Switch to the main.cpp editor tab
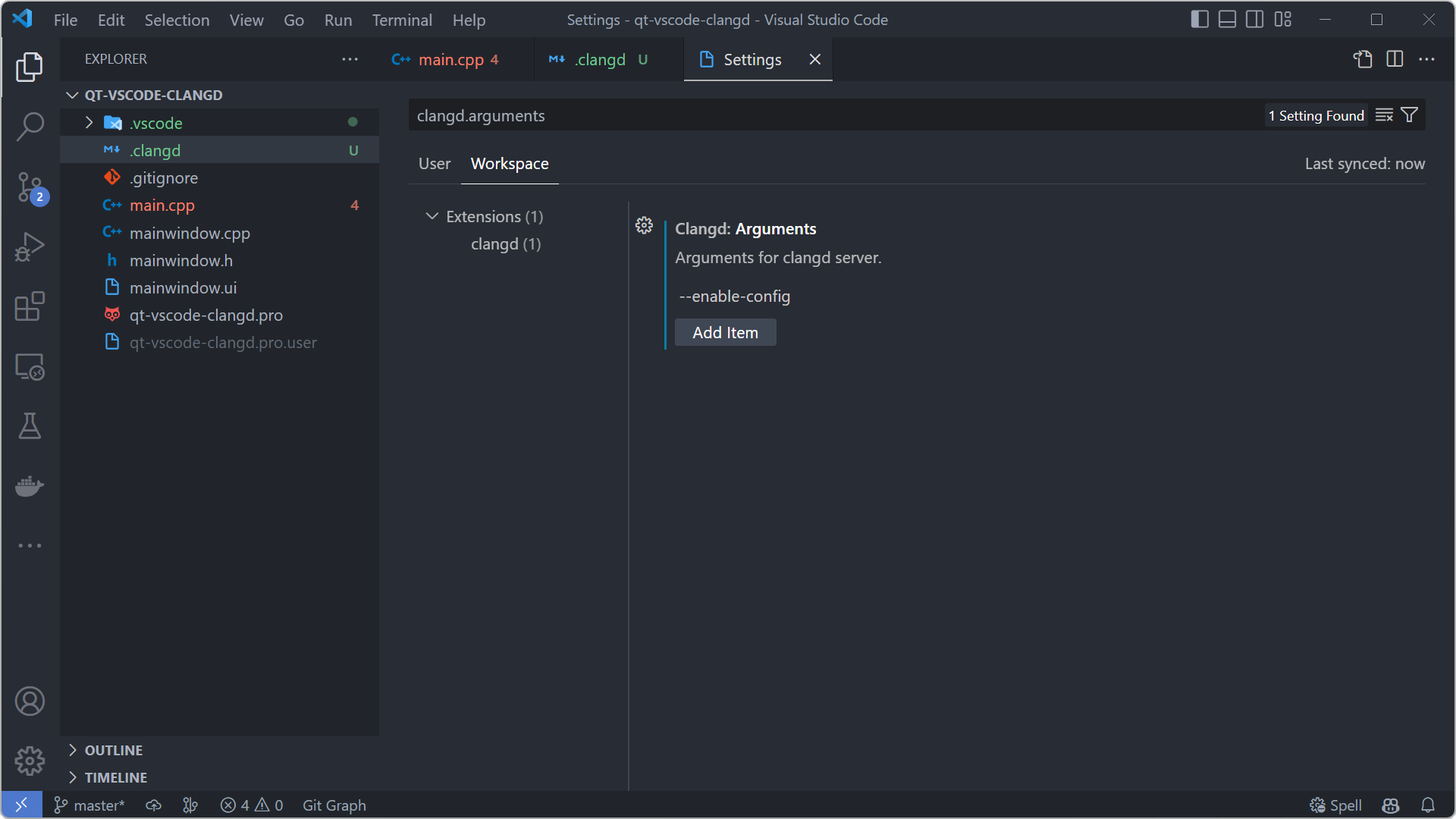 [x=451, y=59]
